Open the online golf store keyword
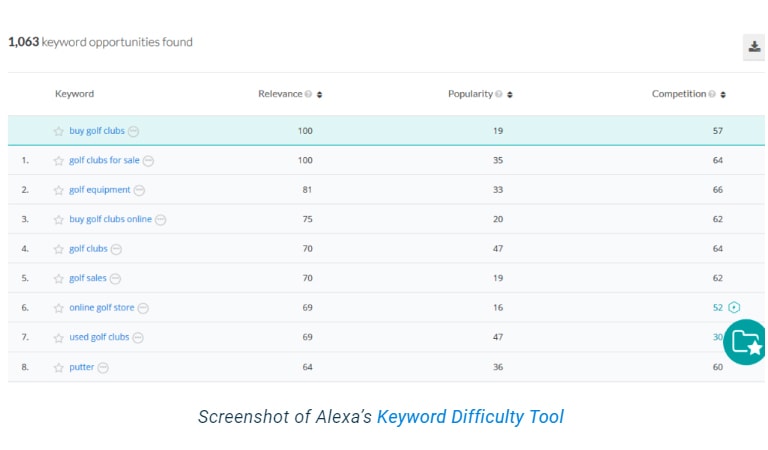The width and height of the screenshot is (768, 450). (x=101, y=308)
